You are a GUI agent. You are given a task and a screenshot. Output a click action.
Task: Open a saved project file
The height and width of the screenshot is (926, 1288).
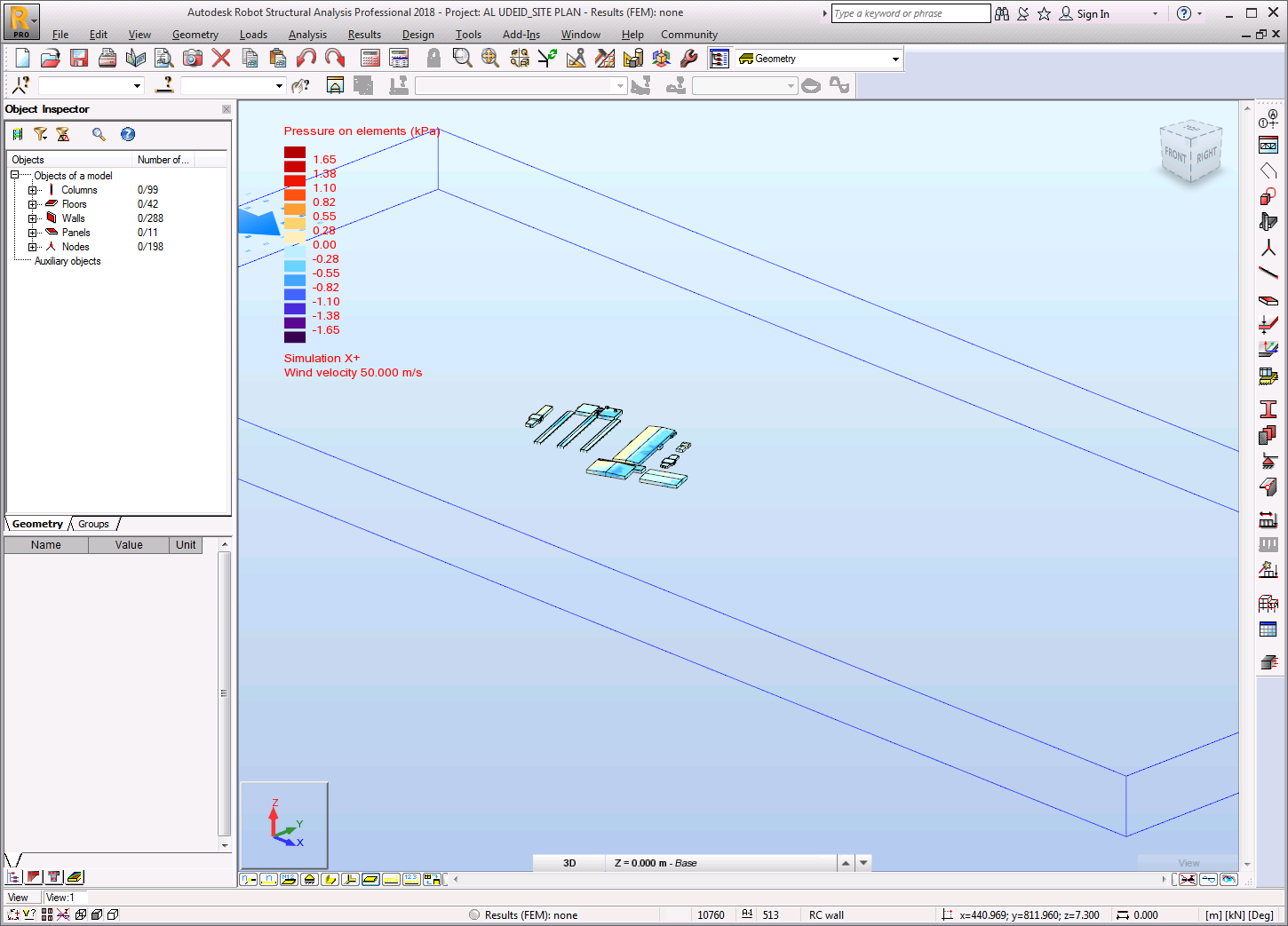point(50,57)
